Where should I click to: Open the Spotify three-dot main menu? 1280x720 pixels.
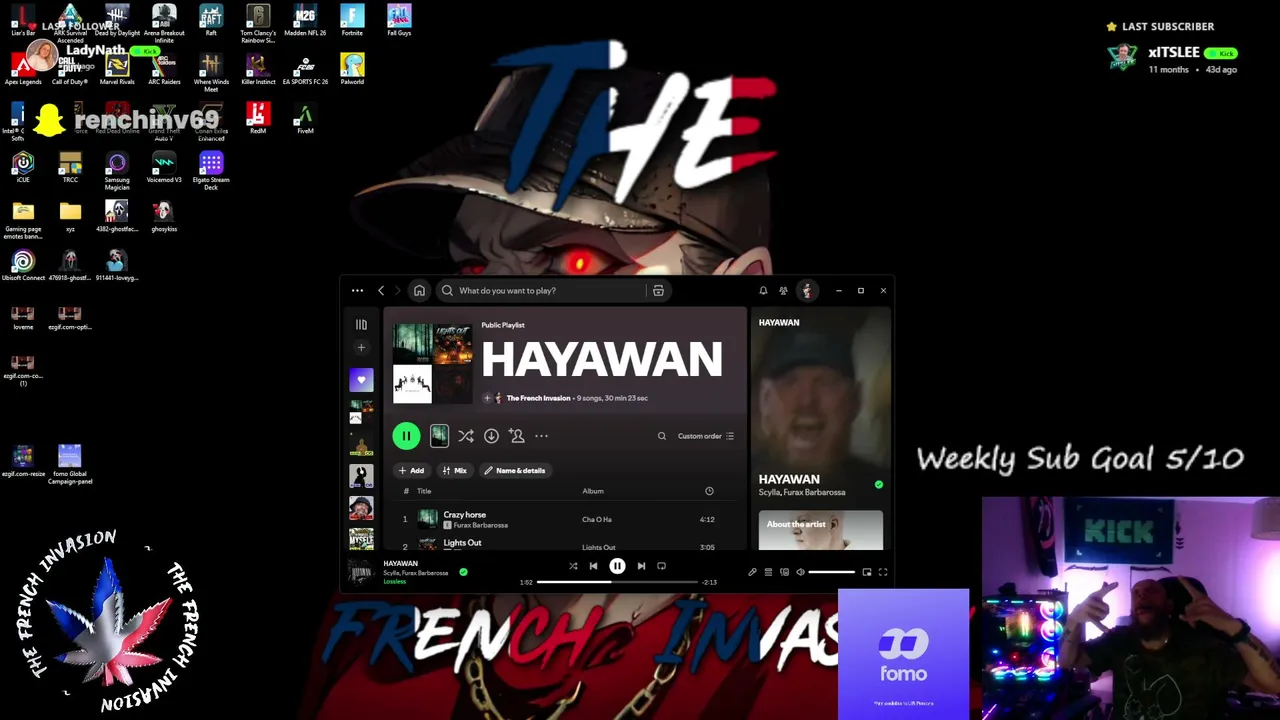(x=357, y=291)
